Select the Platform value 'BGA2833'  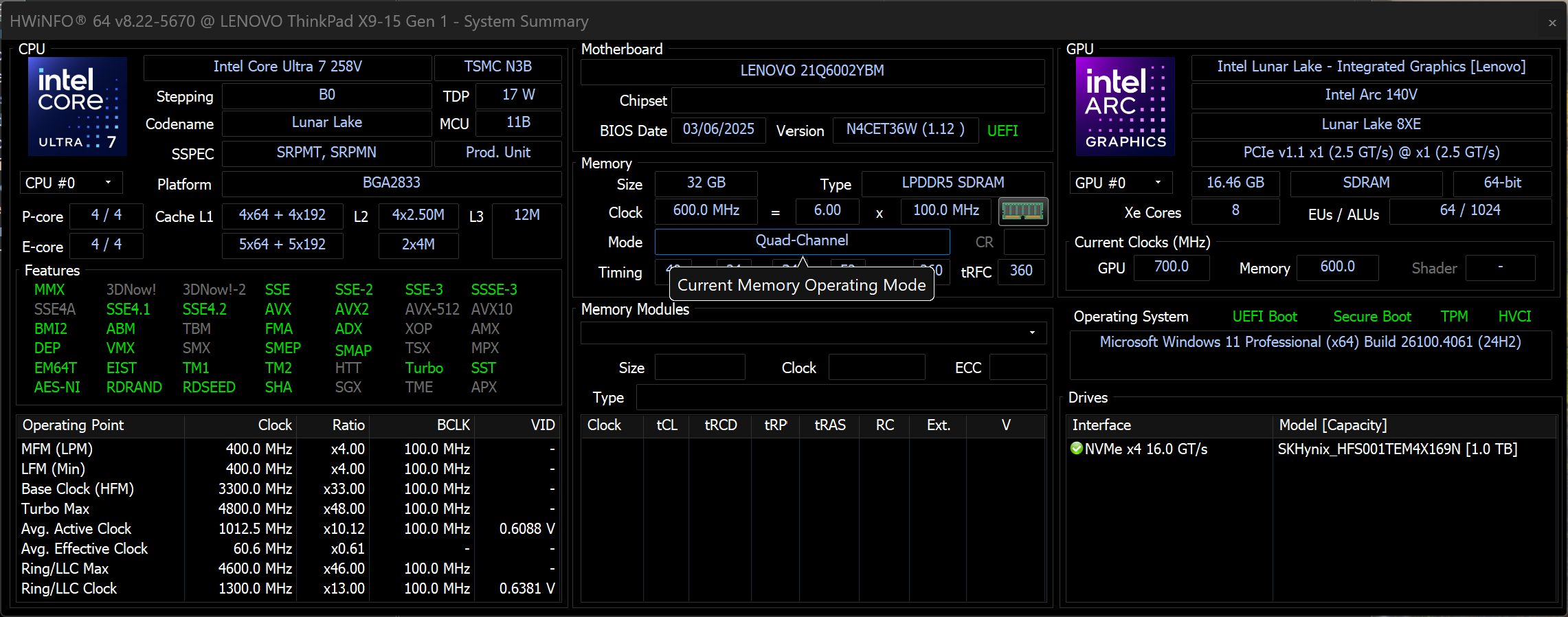coord(392,183)
